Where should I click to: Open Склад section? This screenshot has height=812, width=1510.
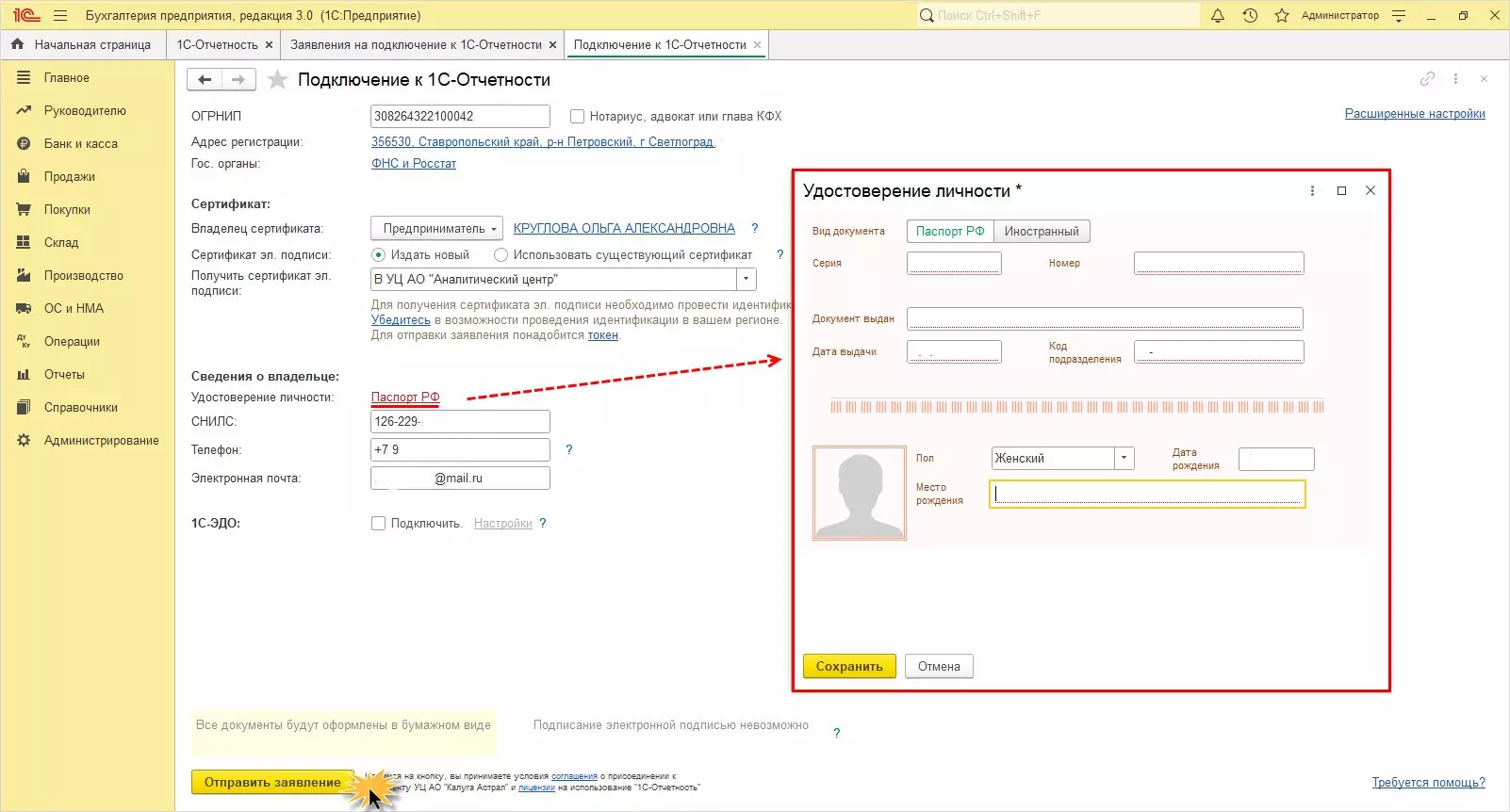(88, 243)
